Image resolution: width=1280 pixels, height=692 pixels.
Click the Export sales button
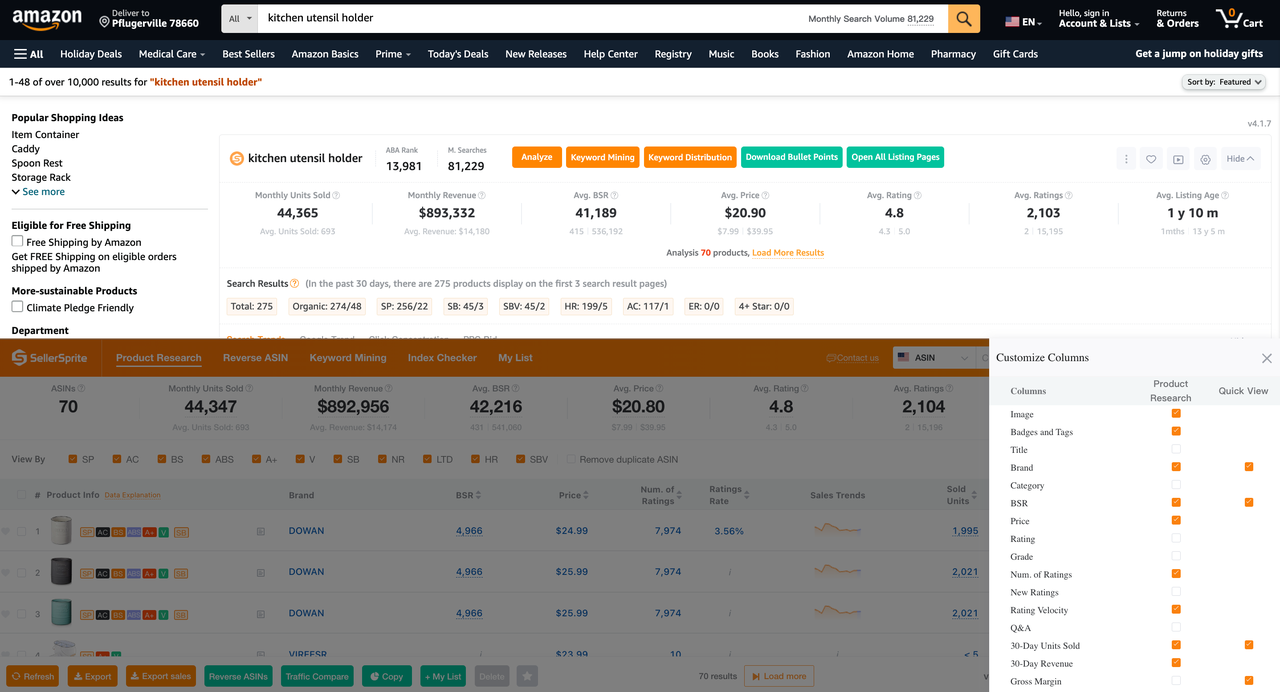pos(160,677)
